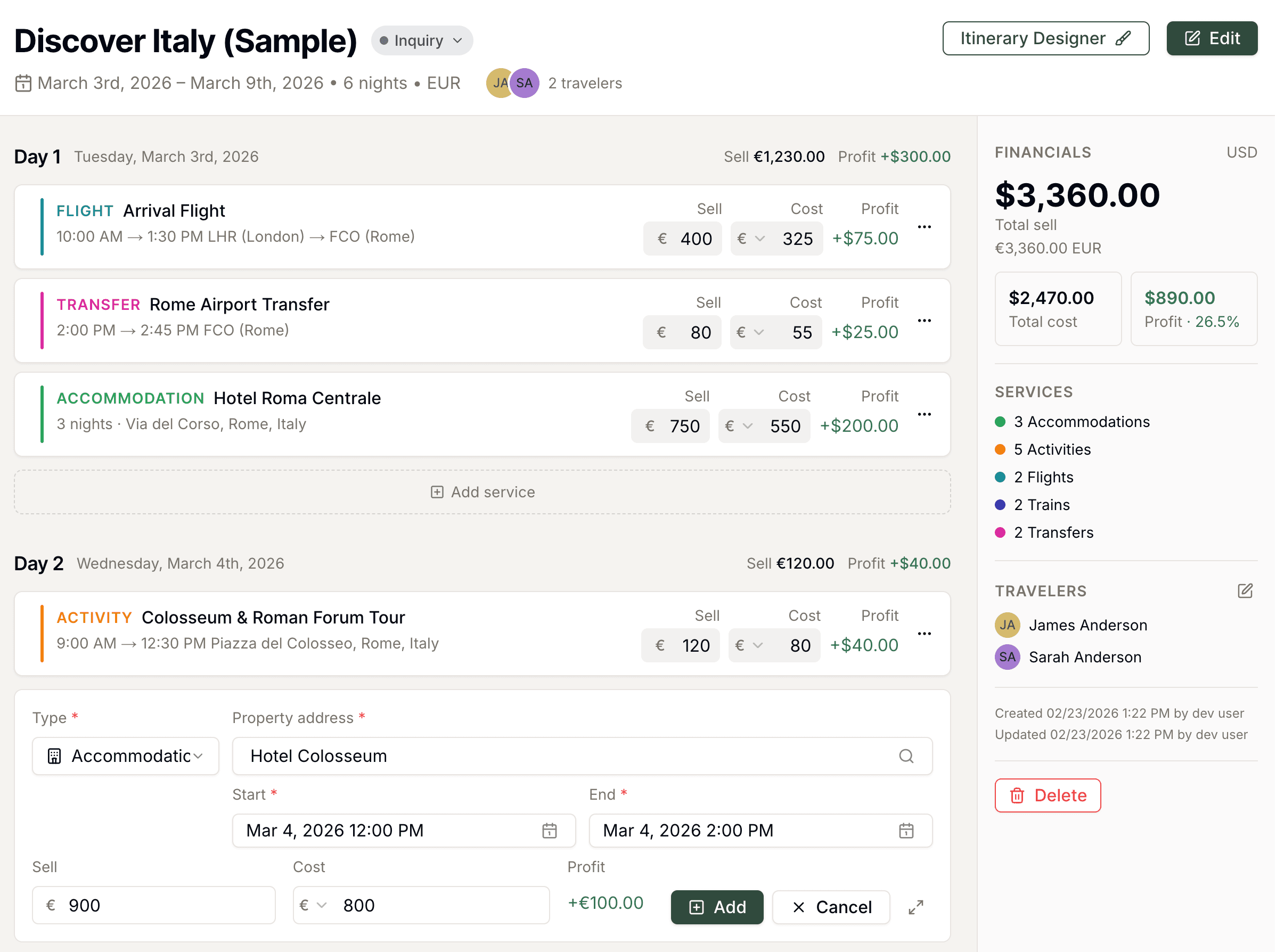Click the property address search icon
Screen dimensions: 1276x952
click(x=906, y=756)
